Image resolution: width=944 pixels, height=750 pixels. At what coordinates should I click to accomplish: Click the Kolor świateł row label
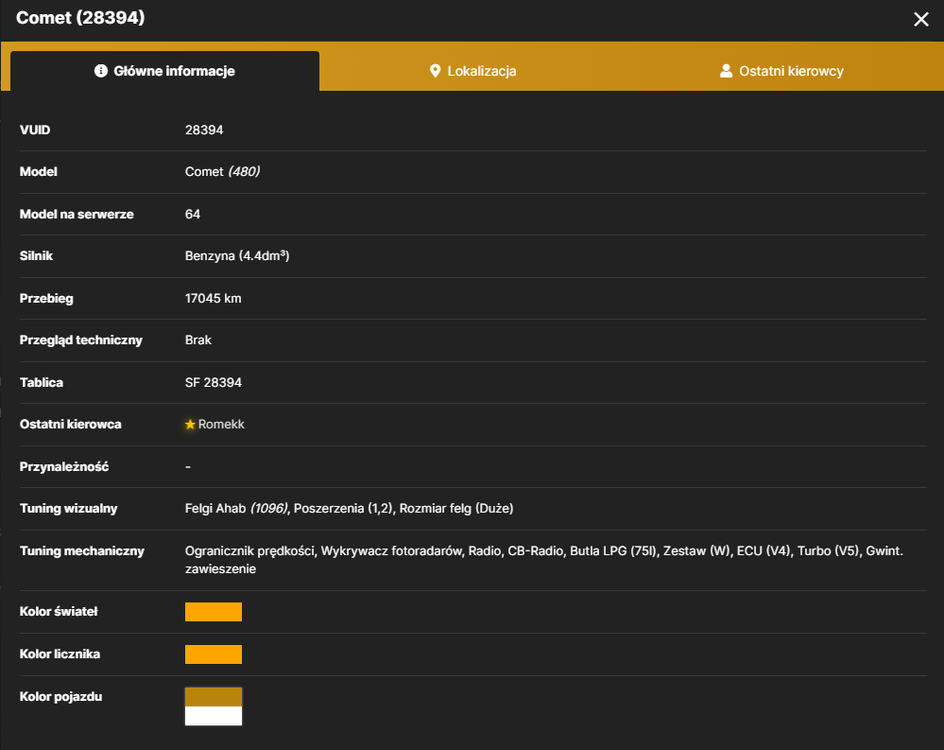58,612
